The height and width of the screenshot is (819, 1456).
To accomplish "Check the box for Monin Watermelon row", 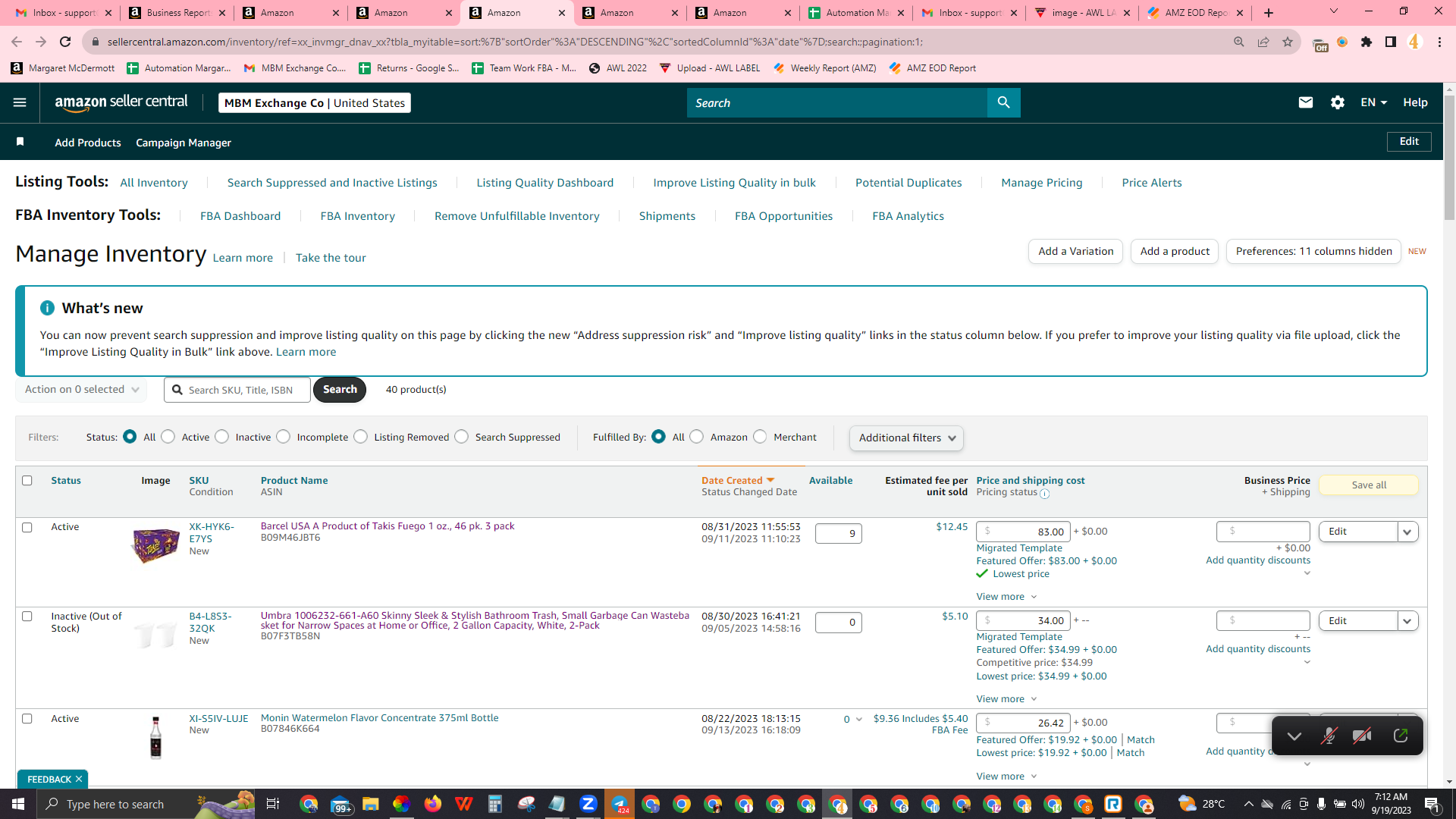I will (27, 719).
